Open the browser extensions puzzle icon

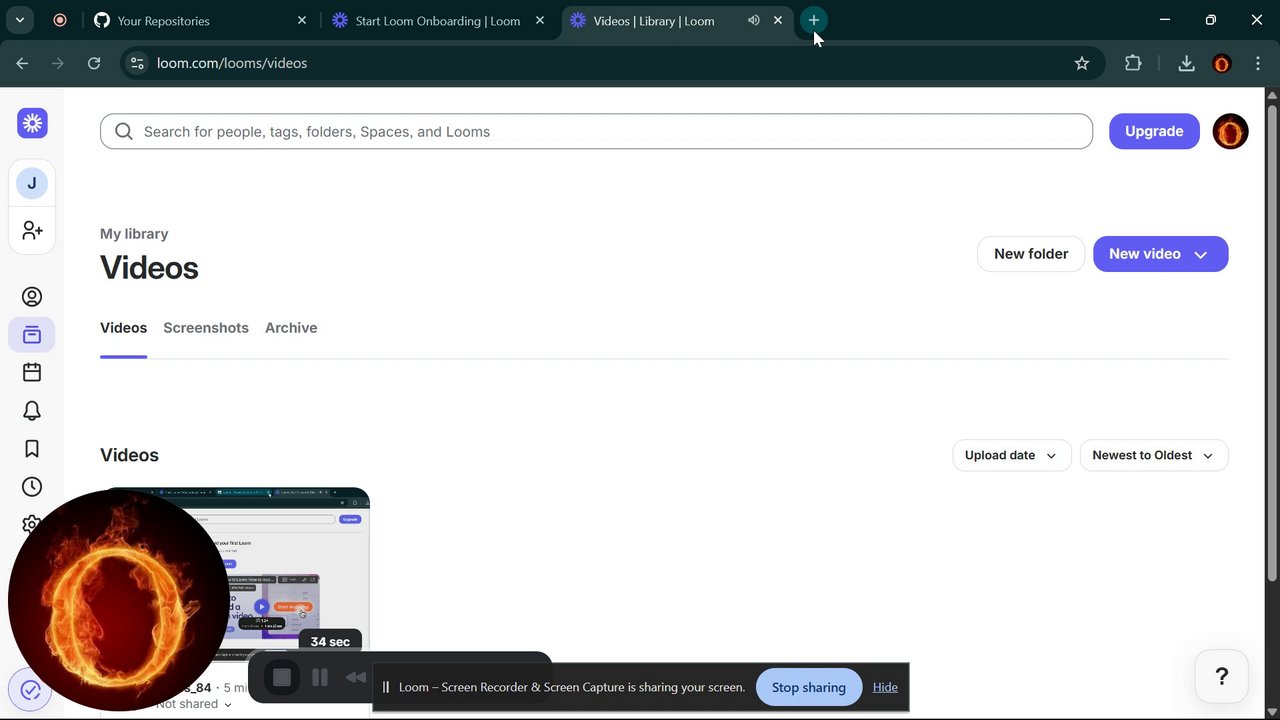(1133, 63)
